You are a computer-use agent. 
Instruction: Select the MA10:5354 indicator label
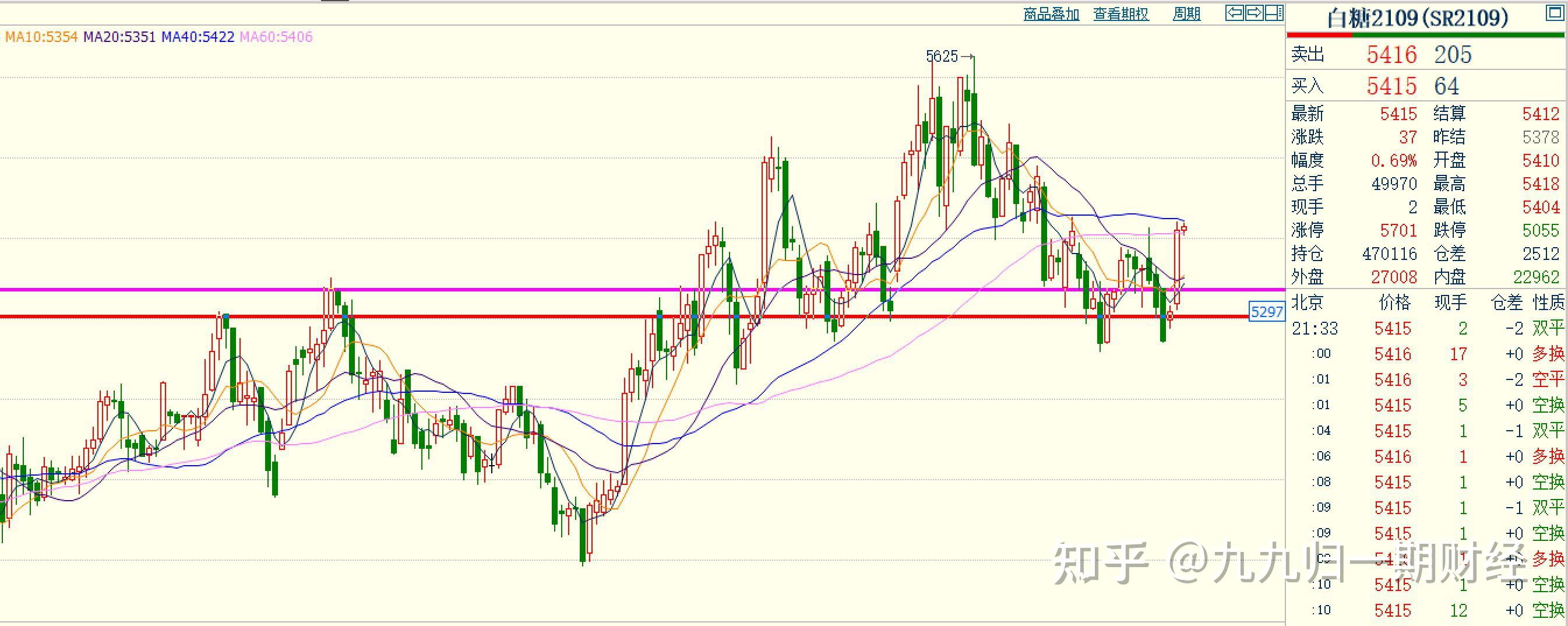click(41, 37)
